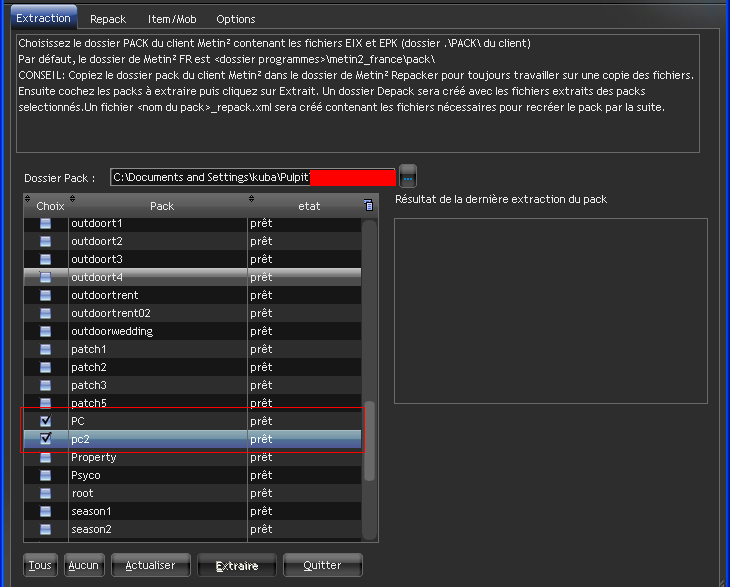
Task: Select the patch2 pack name
Action: (x=89, y=367)
